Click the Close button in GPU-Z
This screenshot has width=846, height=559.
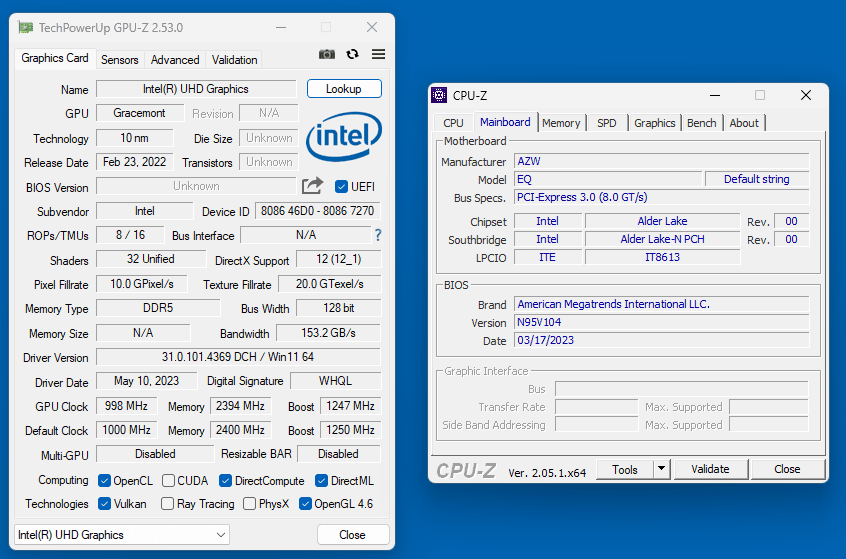click(x=353, y=535)
